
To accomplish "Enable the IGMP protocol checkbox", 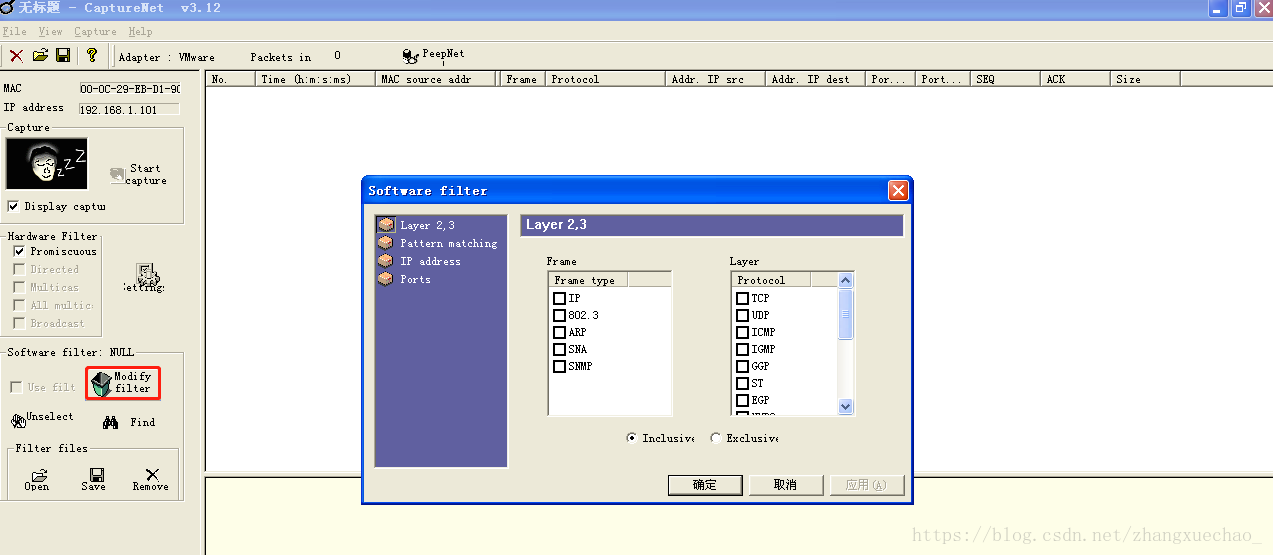I will coord(742,349).
